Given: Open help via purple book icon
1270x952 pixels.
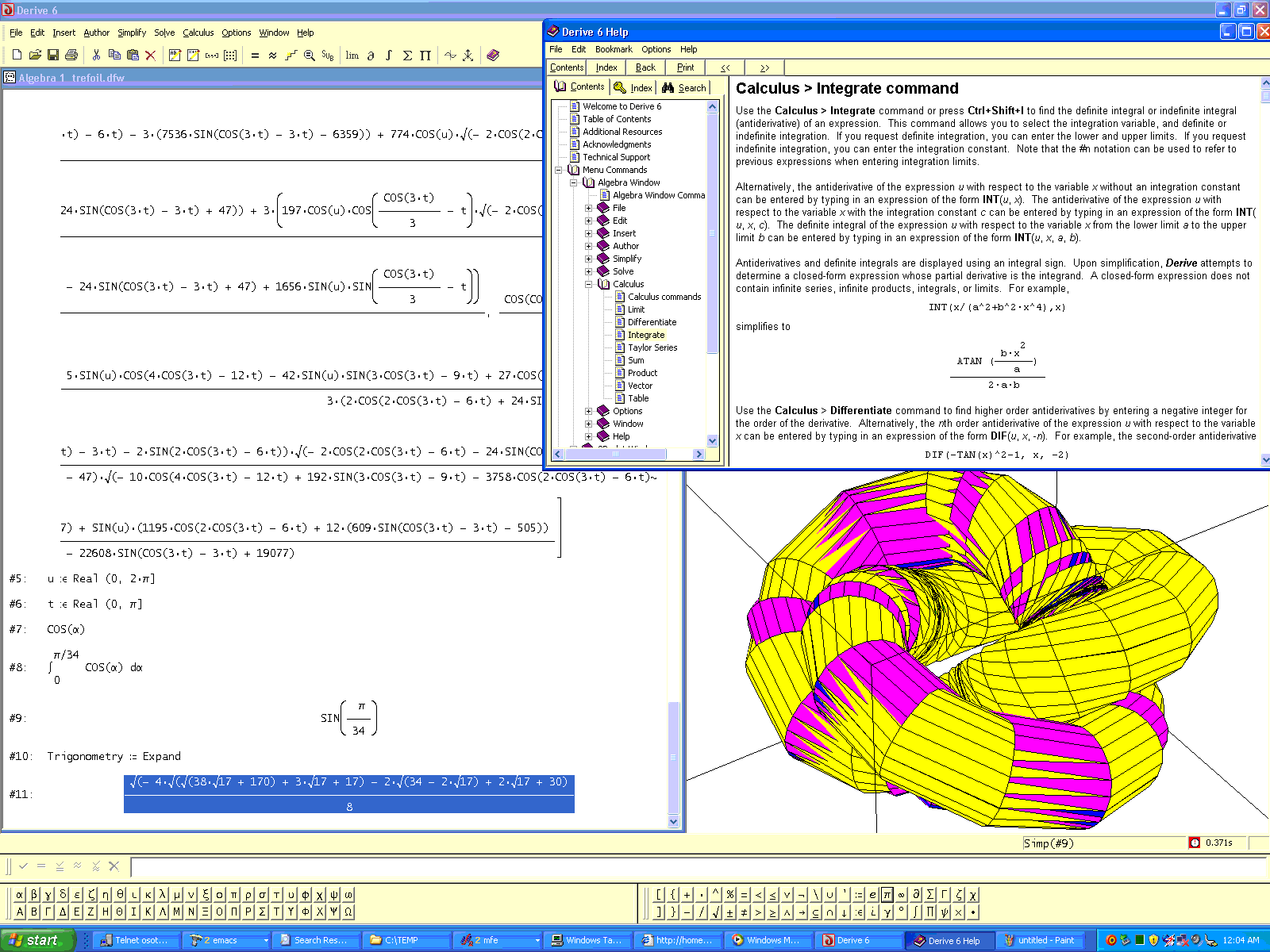Looking at the screenshot, I should tap(493, 56).
